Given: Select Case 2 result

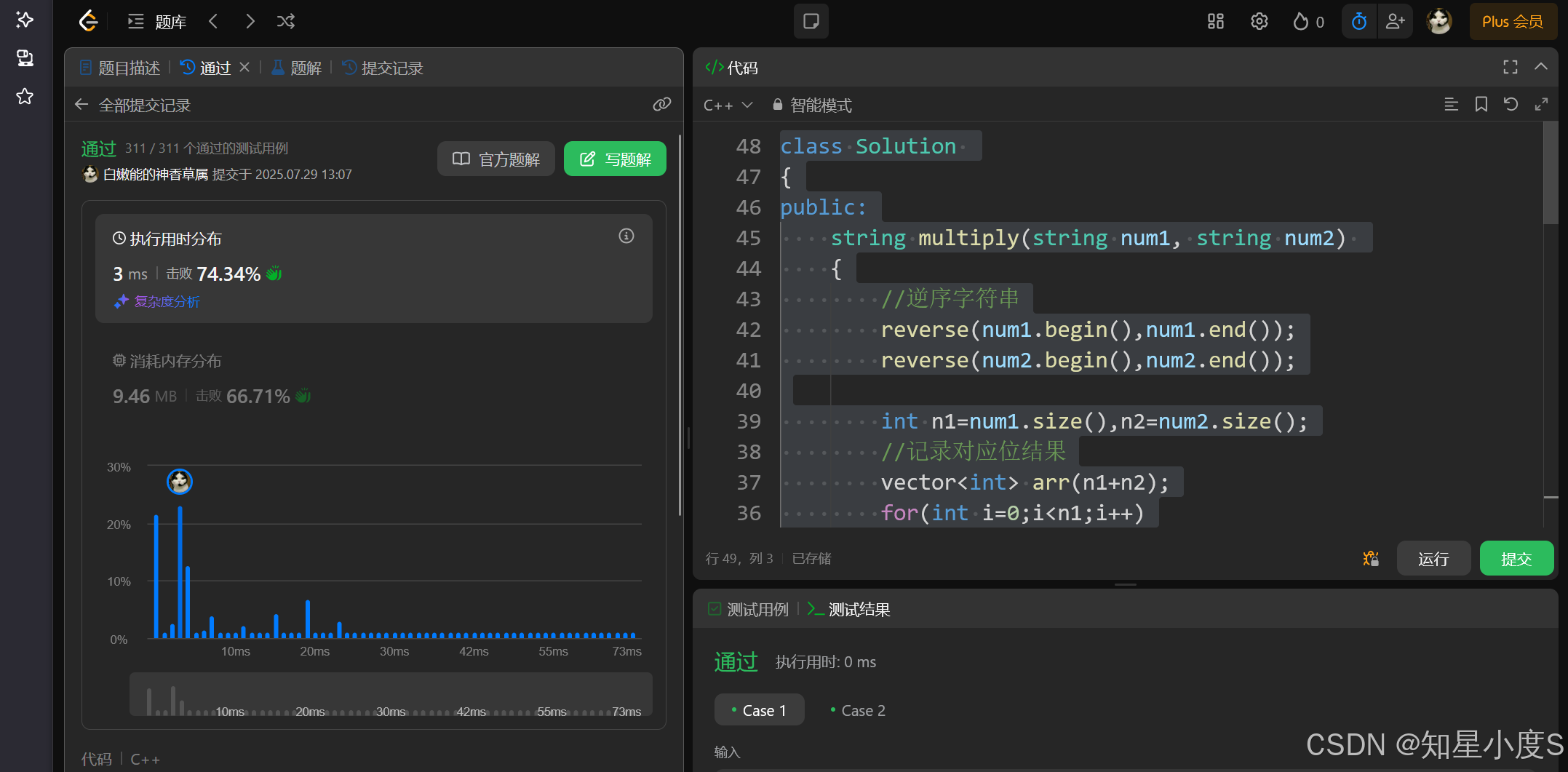Looking at the screenshot, I should 858,710.
